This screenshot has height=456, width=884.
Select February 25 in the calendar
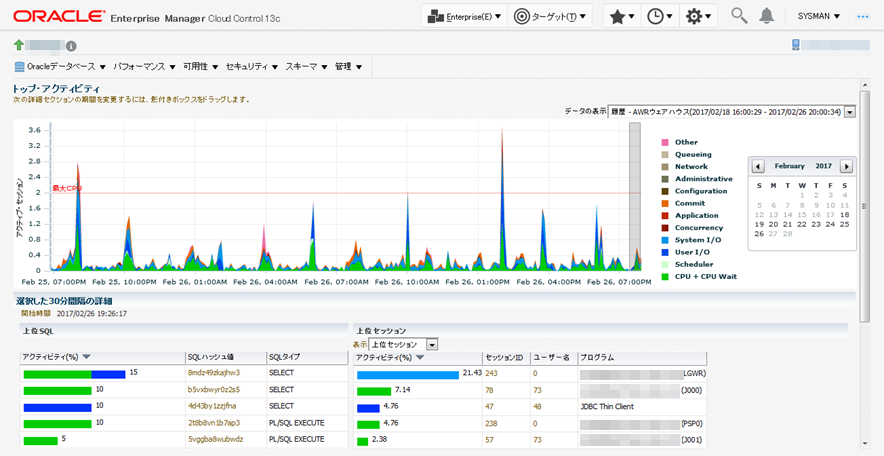(845, 224)
